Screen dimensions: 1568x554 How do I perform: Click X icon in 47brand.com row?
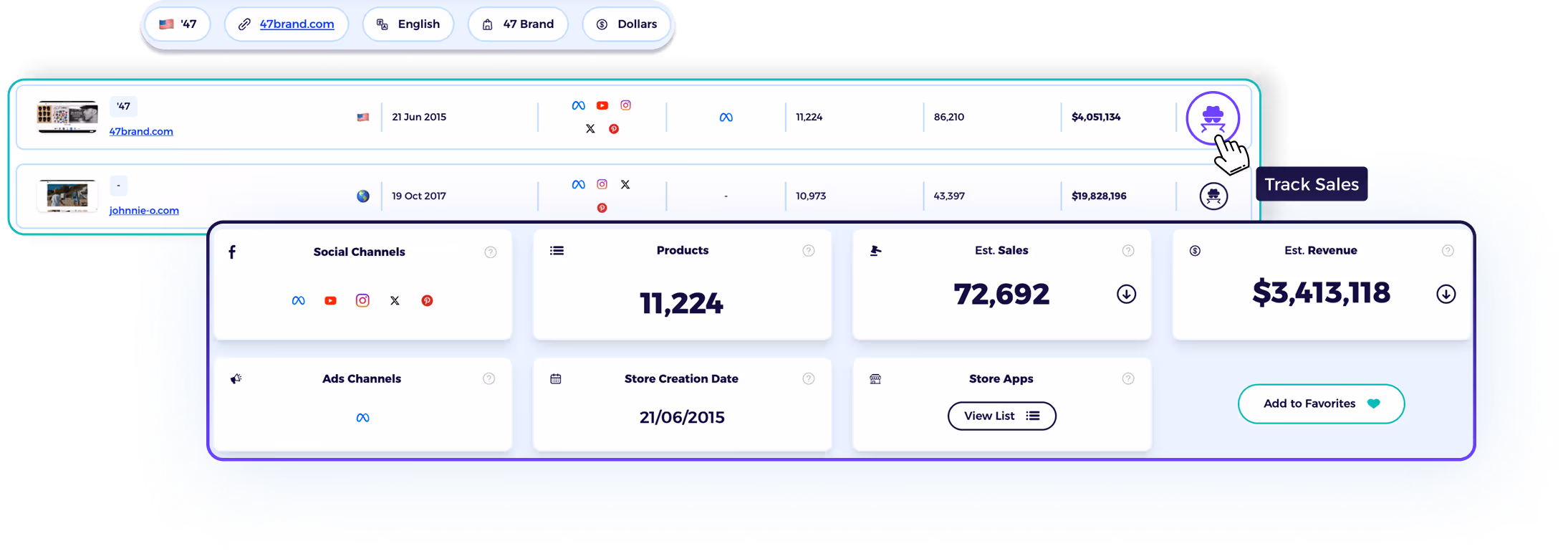590,129
